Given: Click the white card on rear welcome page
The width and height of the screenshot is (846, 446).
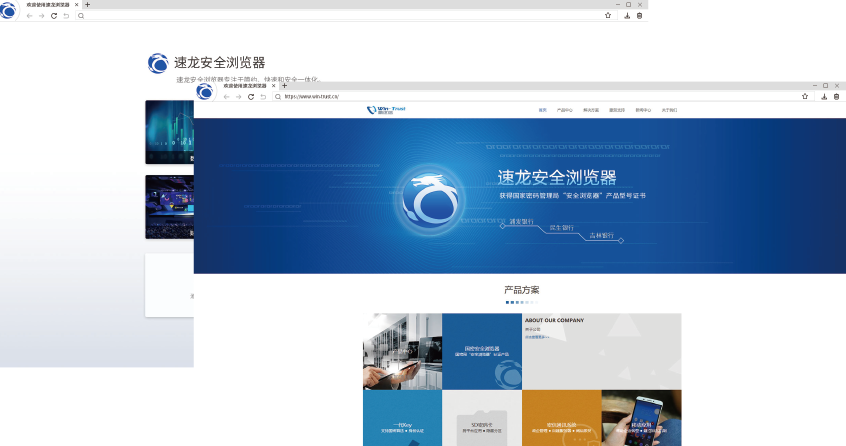Looking at the screenshot, I should click(169, 285).
